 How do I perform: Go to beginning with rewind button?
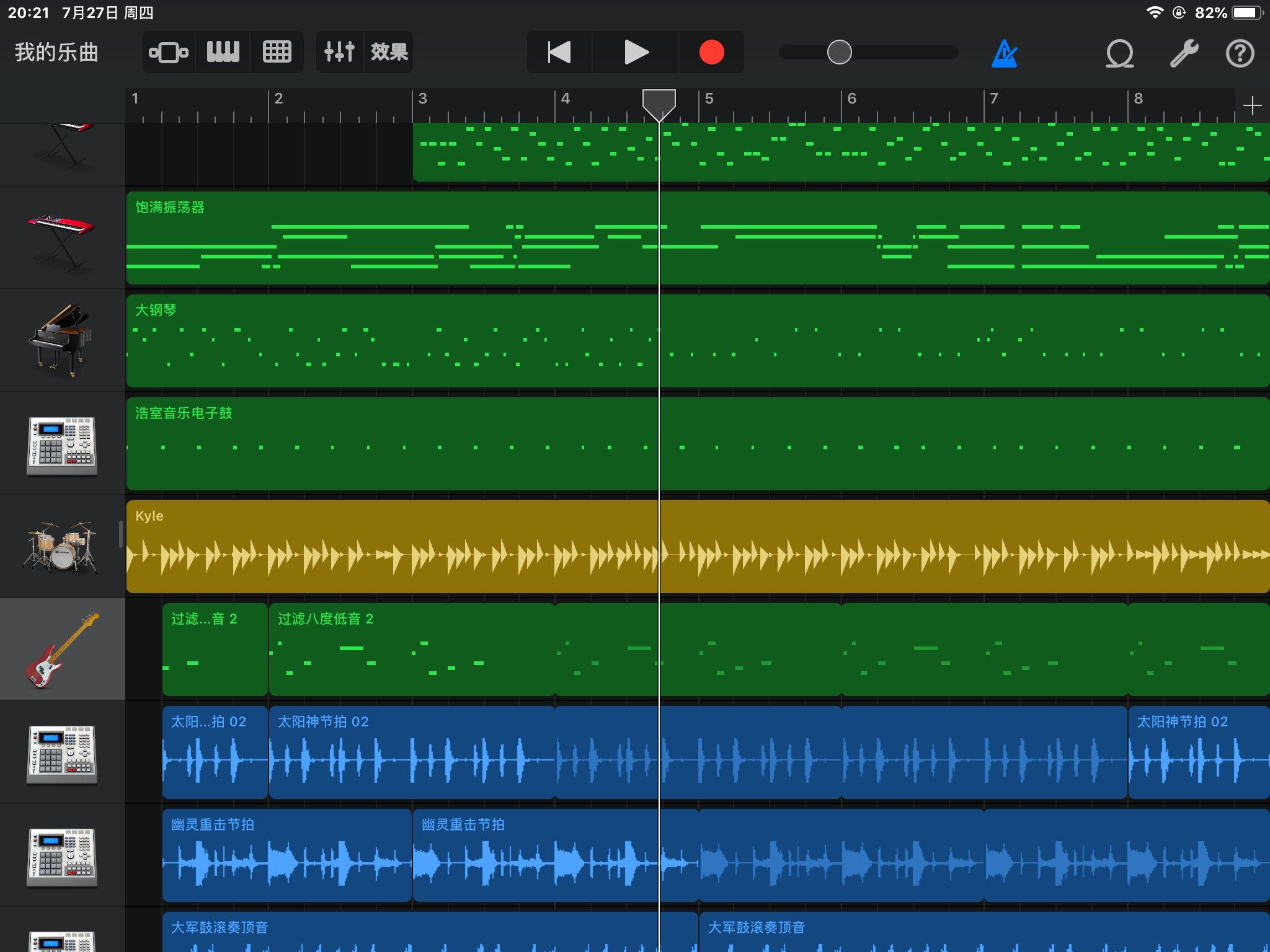click(x=559, y=52)
